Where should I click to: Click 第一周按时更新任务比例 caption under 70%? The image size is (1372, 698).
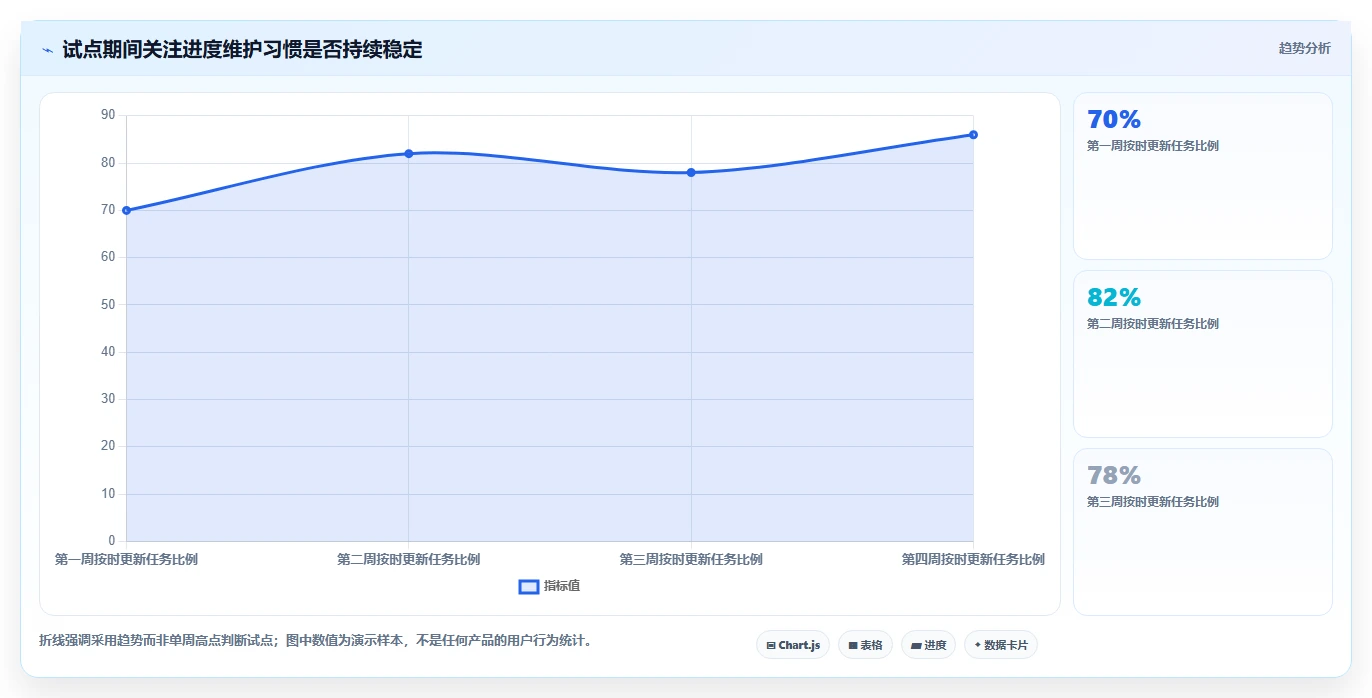pos(1153,146)
